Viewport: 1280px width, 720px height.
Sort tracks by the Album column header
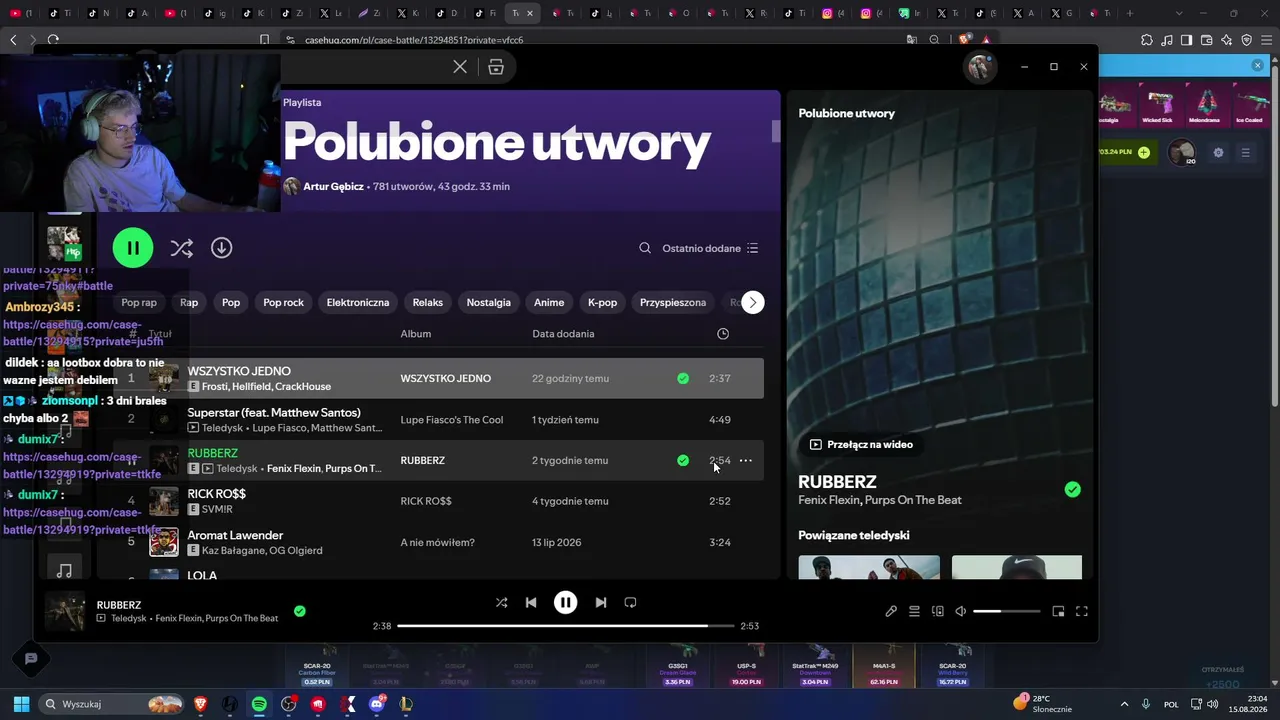[416, 334]
